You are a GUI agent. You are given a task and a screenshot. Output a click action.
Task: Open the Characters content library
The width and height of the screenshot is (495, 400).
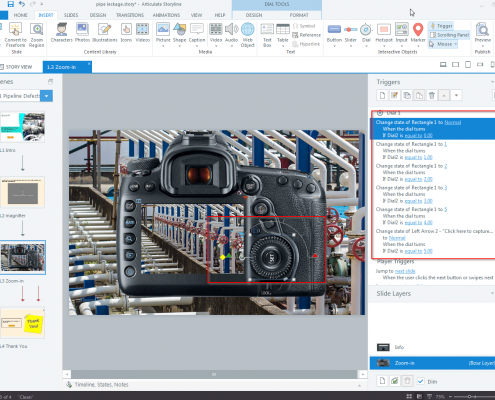point(61,32)
